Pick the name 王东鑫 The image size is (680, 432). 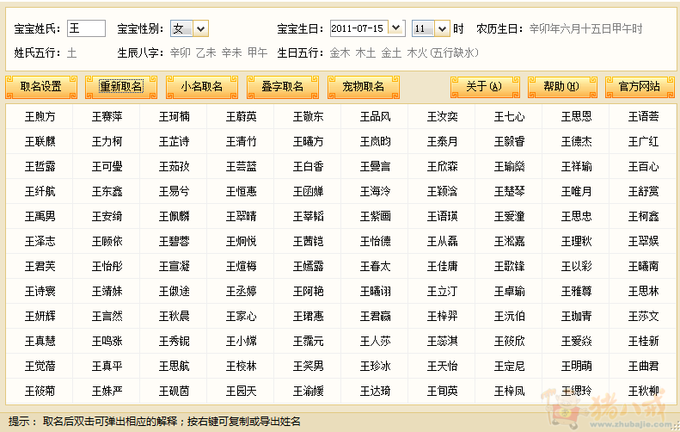click(x=107, y=192)
